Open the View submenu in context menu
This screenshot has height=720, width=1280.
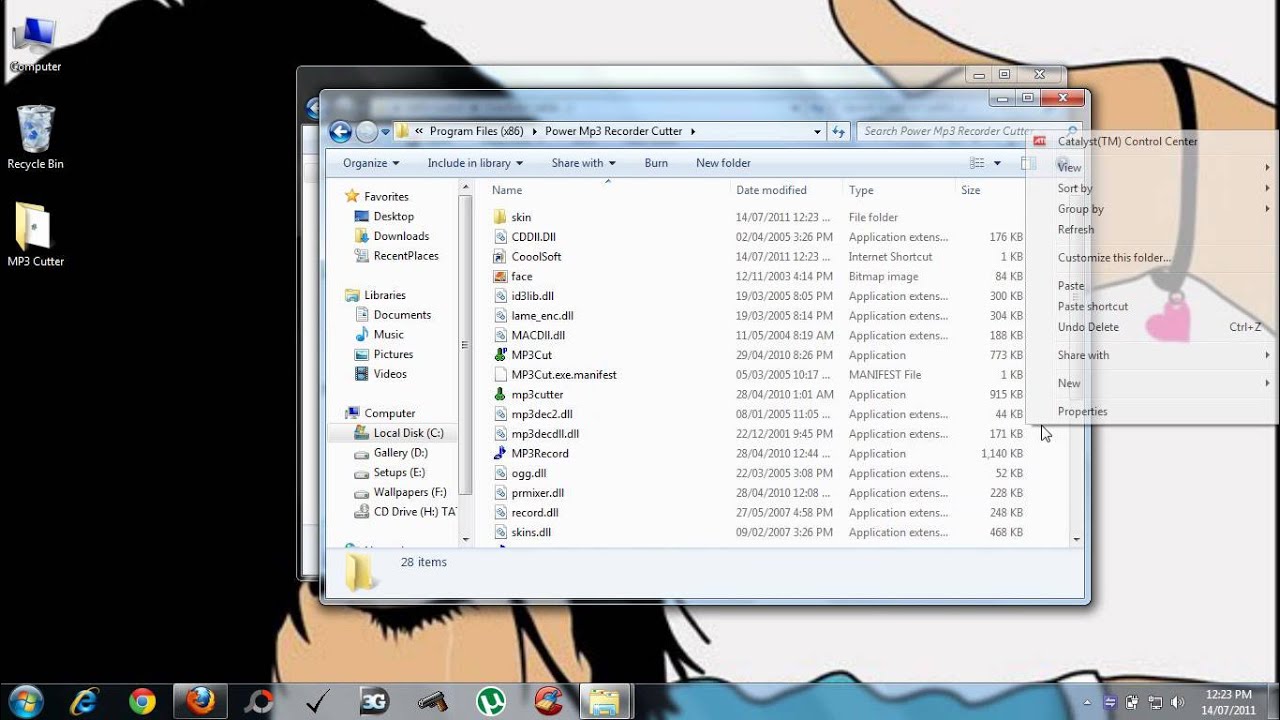[1151, 167]
